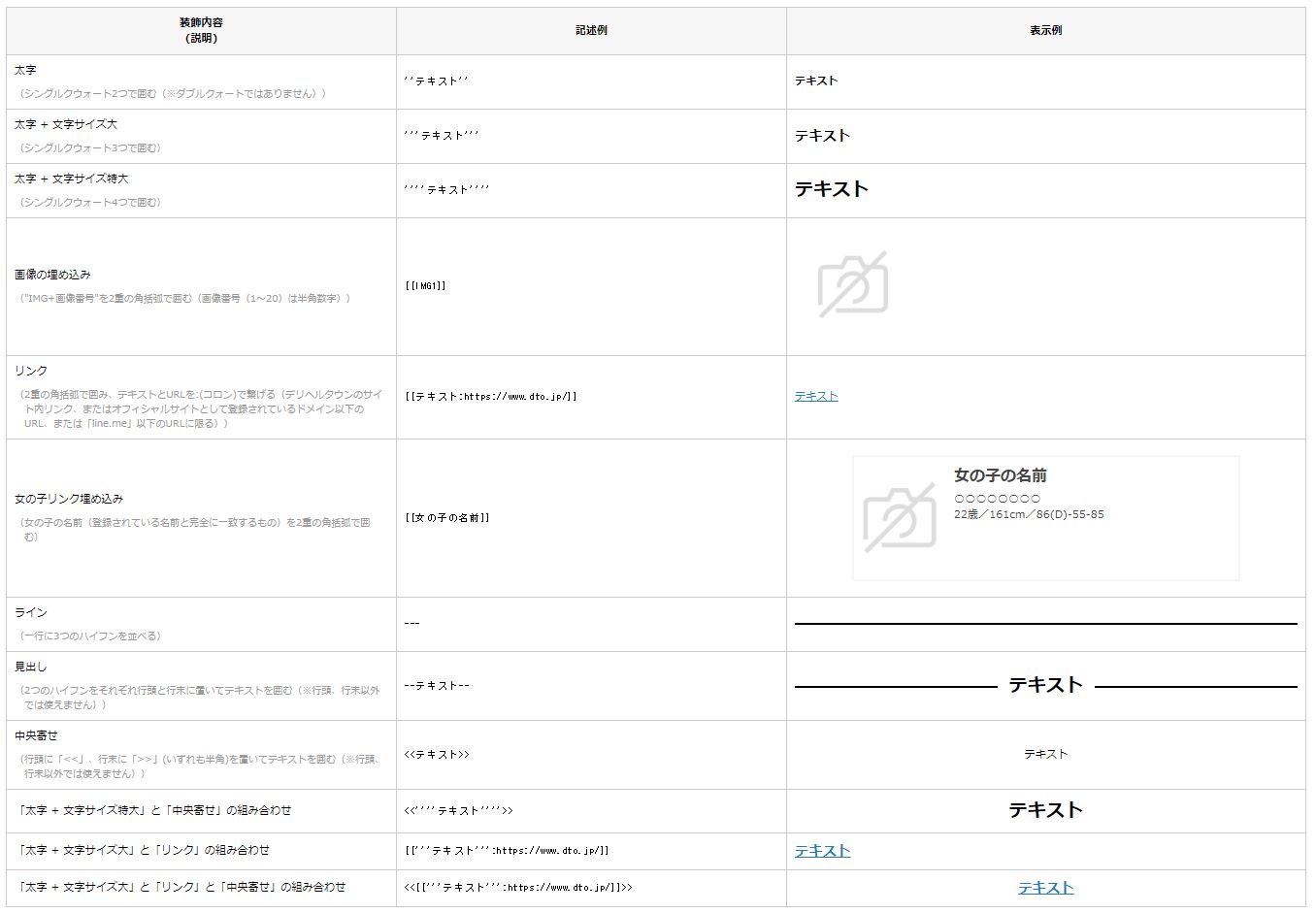The width and height of the screenshot is (1316, 913).
Task: Click the [[IMG1]] syntax example
Action: [425, 286]
